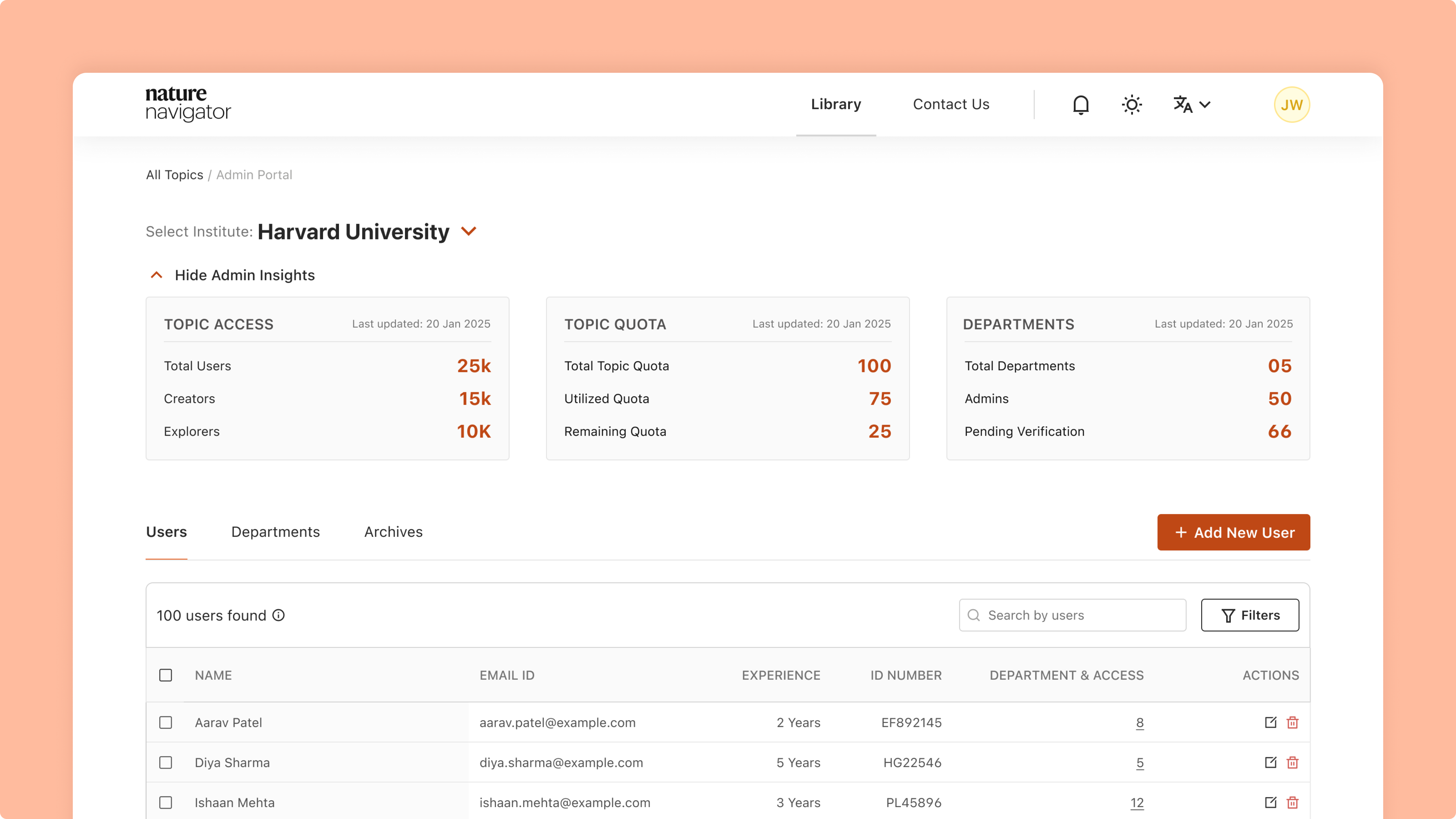The image size is (1456, 819).
Task: Edit Diya Sharma's user record
Action: (x=1270, y=762)
